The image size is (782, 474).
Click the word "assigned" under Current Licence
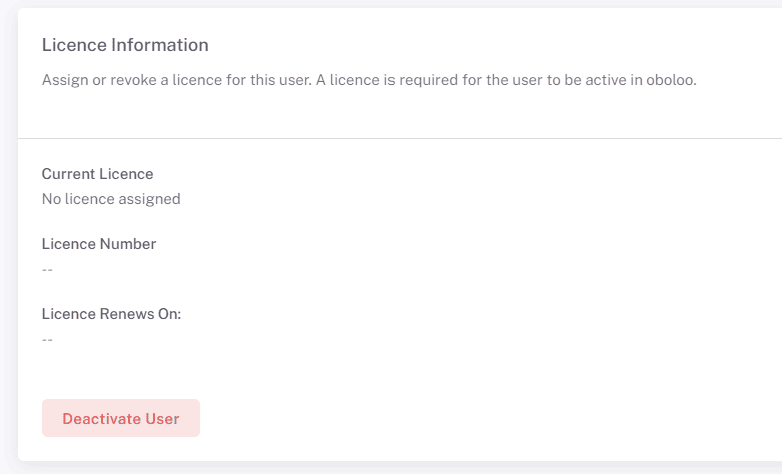pos(149,199)
